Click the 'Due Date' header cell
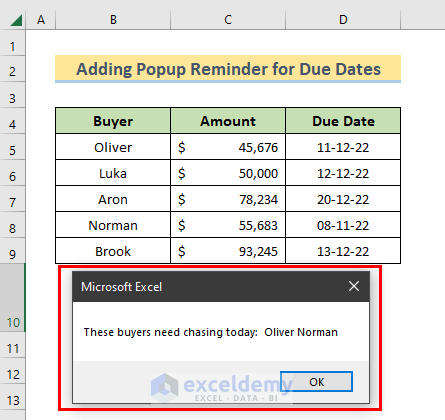The height and width of the screenshot is (420, 445). (x=343, y=121)
